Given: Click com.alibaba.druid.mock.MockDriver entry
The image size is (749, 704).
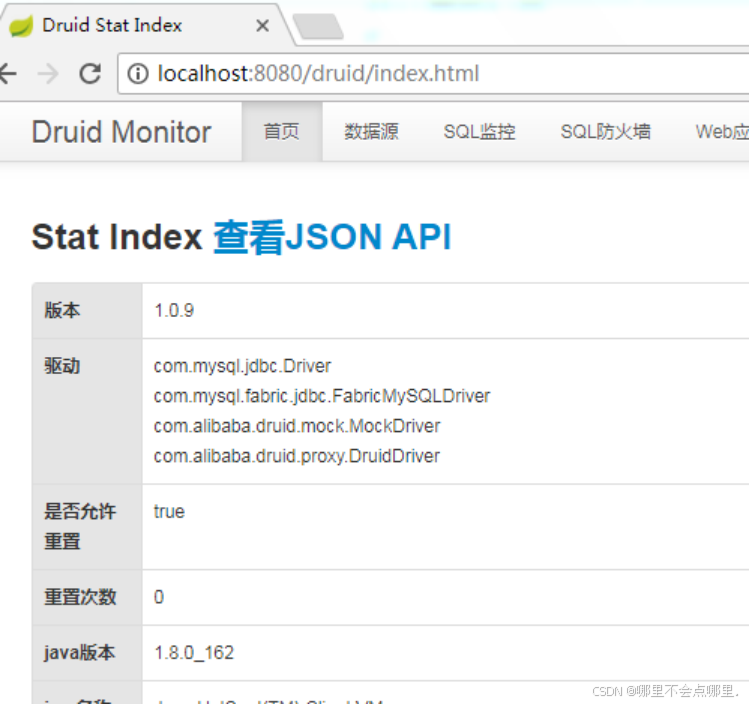Looking at the screenshot, I should pos(297,426).
